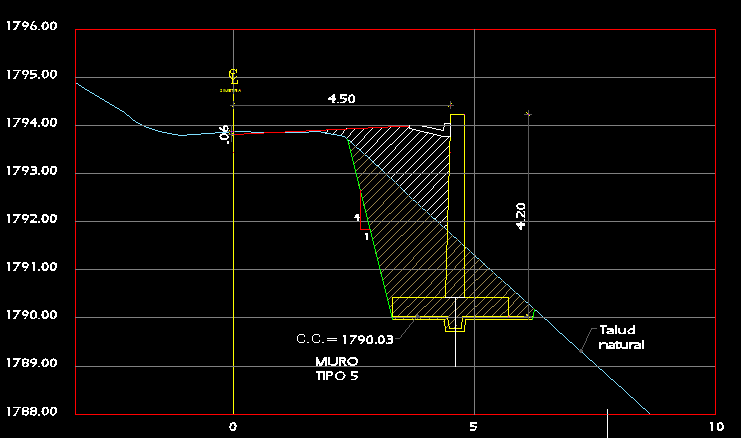Click the Talud natural annotation text

point(621,337)
